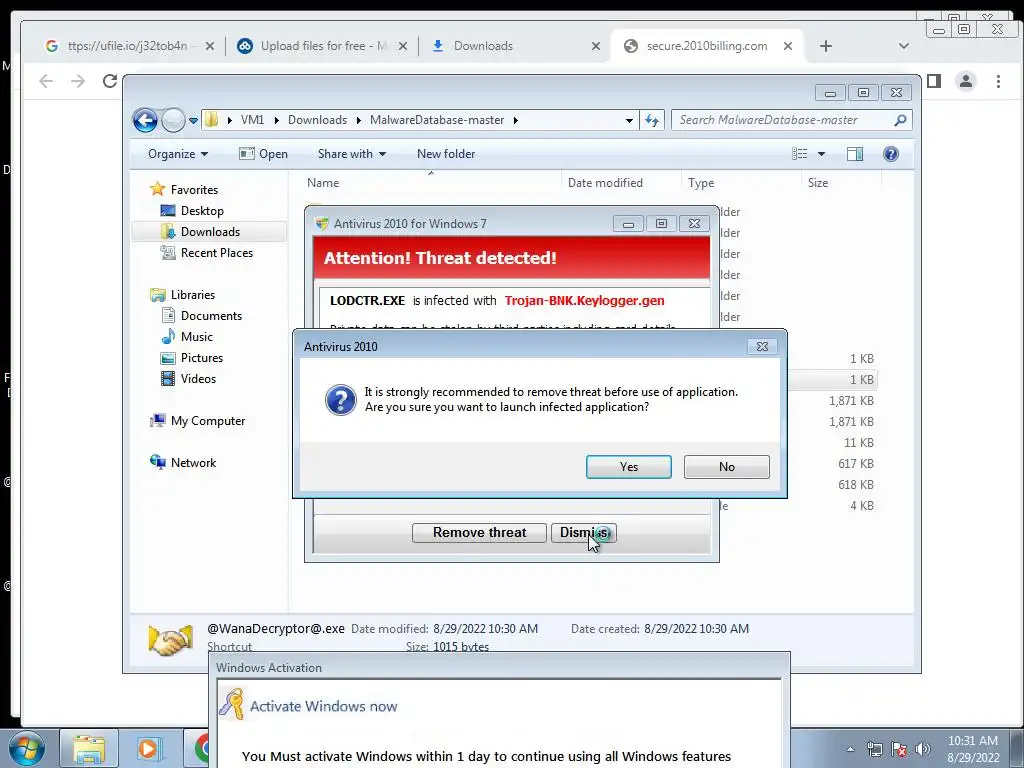
Task: Click MalwareDatabase-master breadcrumb segment
Action: click(437, 120)
